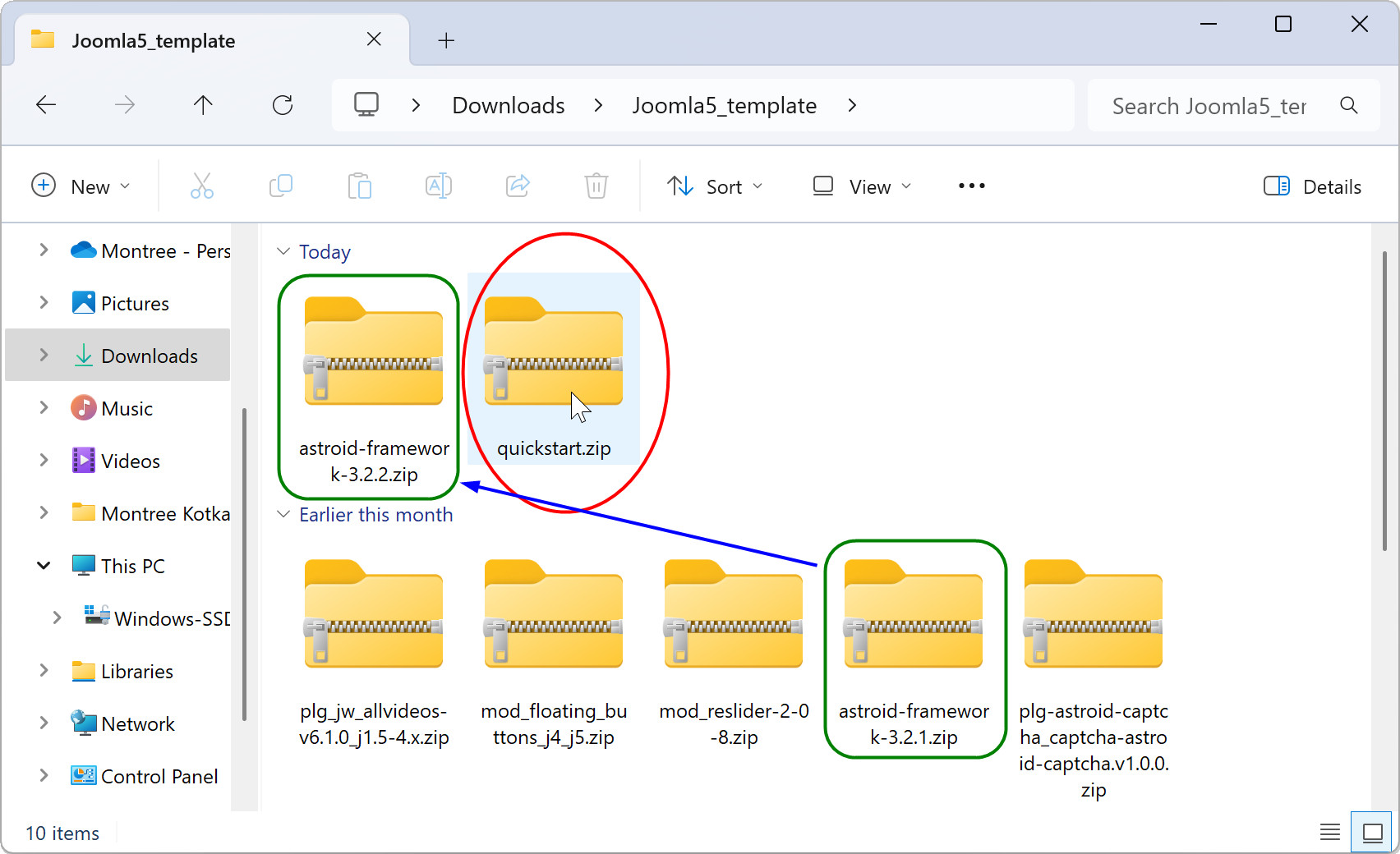
Task: Switch to details list view in status bar
Action: click(x=1329, y=832)
